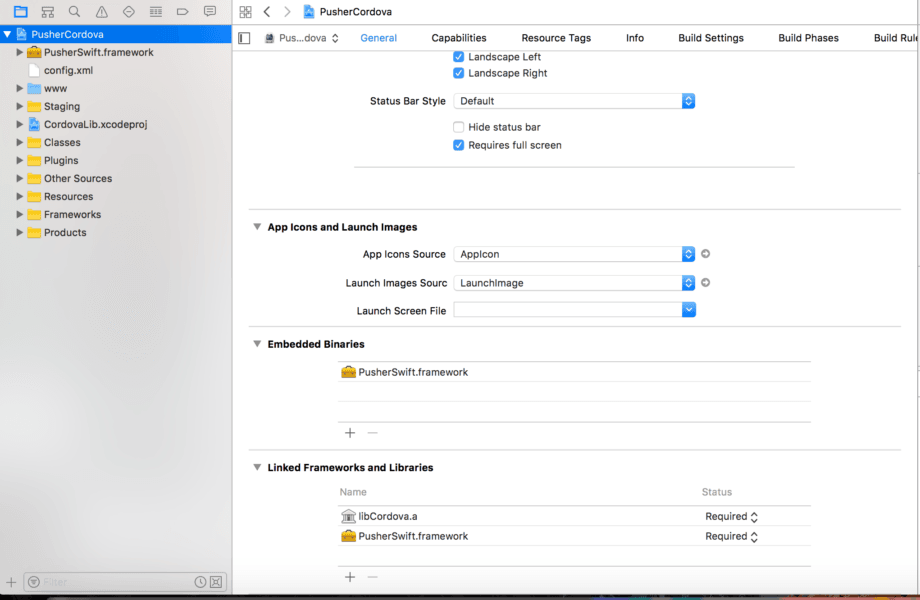
Task: Open the Issue navigator warning icon
Action: pos(101,12)
